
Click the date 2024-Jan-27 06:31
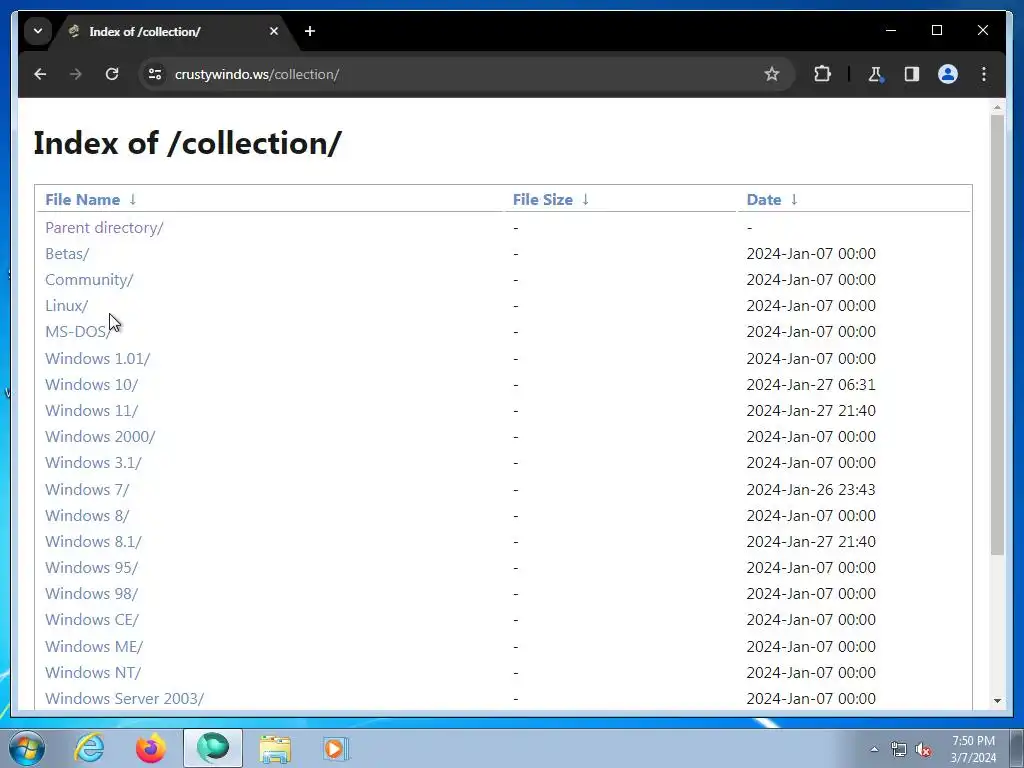click(811, 385)
